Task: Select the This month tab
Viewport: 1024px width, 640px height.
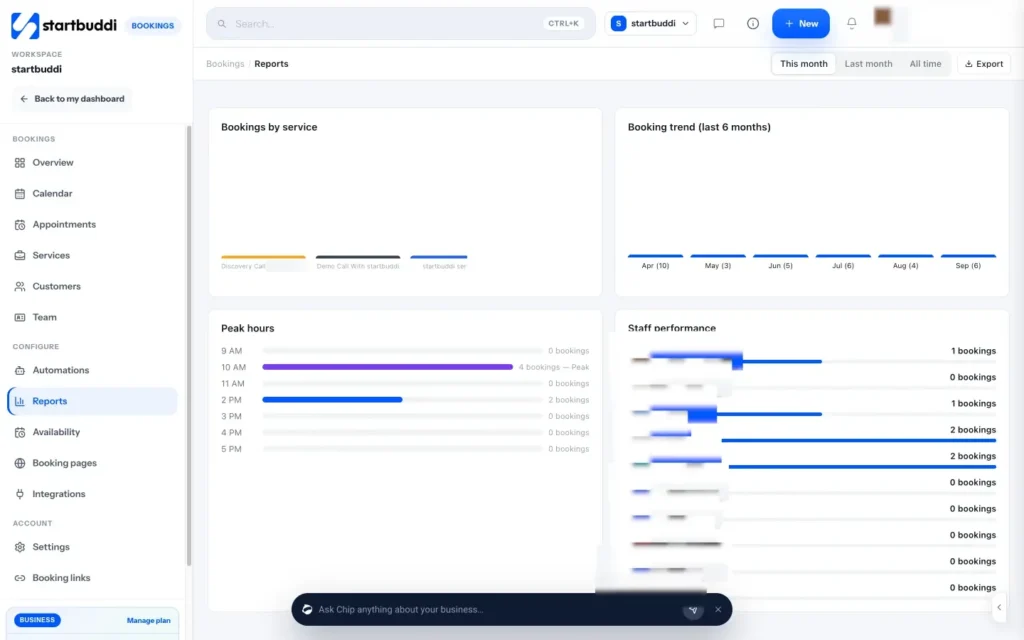Action: tap(803, 64)
